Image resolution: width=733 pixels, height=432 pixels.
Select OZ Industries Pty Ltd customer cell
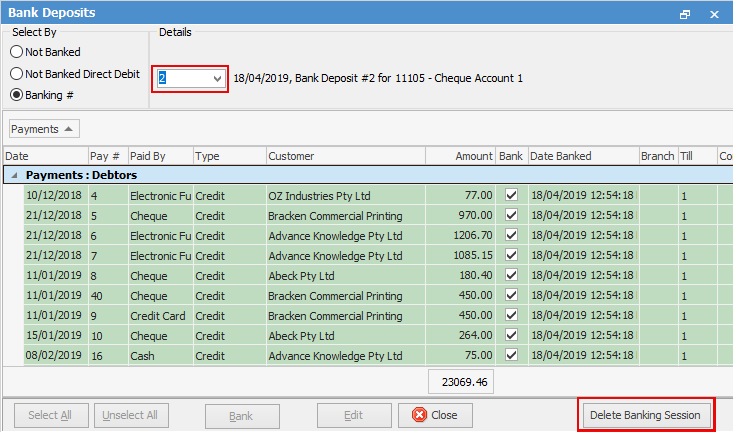[x=346, y=195]
